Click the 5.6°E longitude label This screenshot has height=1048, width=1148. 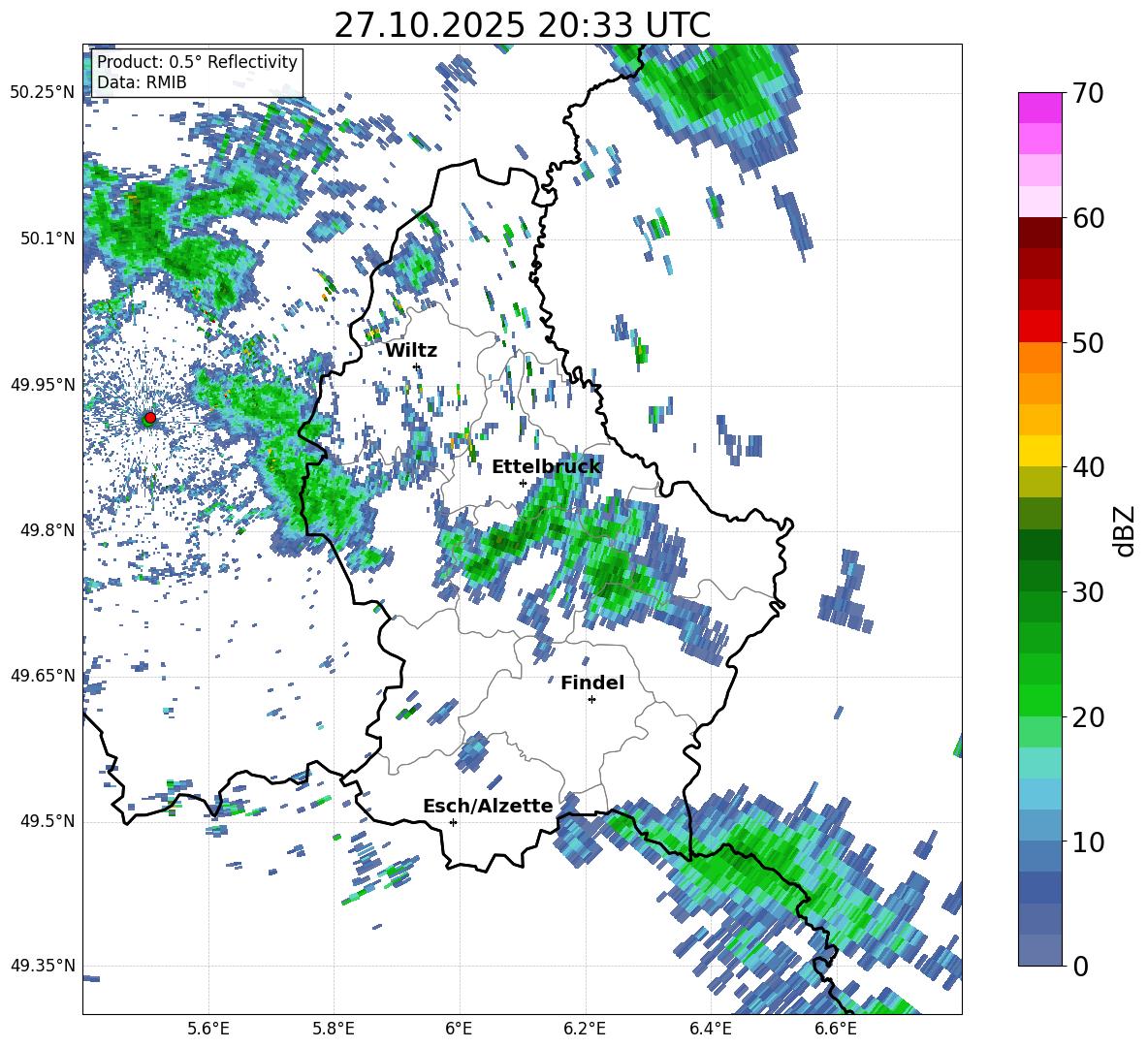[207, 1029]
